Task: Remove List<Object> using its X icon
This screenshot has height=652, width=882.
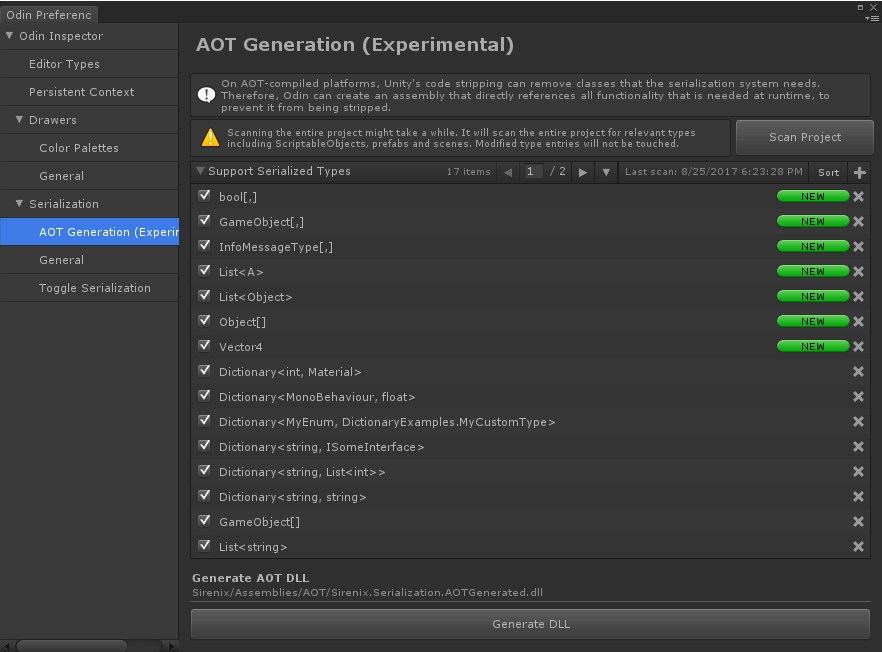Action: click(x=858, y=296)
